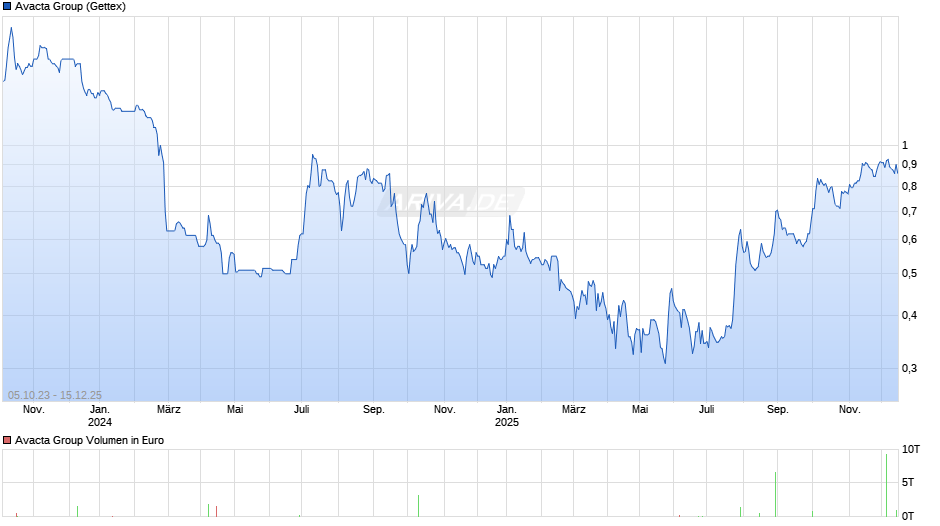Viewport: 940px width, 526px height.
Task: Click the price axis value '0,6'
Action: (x=909, y=239)
